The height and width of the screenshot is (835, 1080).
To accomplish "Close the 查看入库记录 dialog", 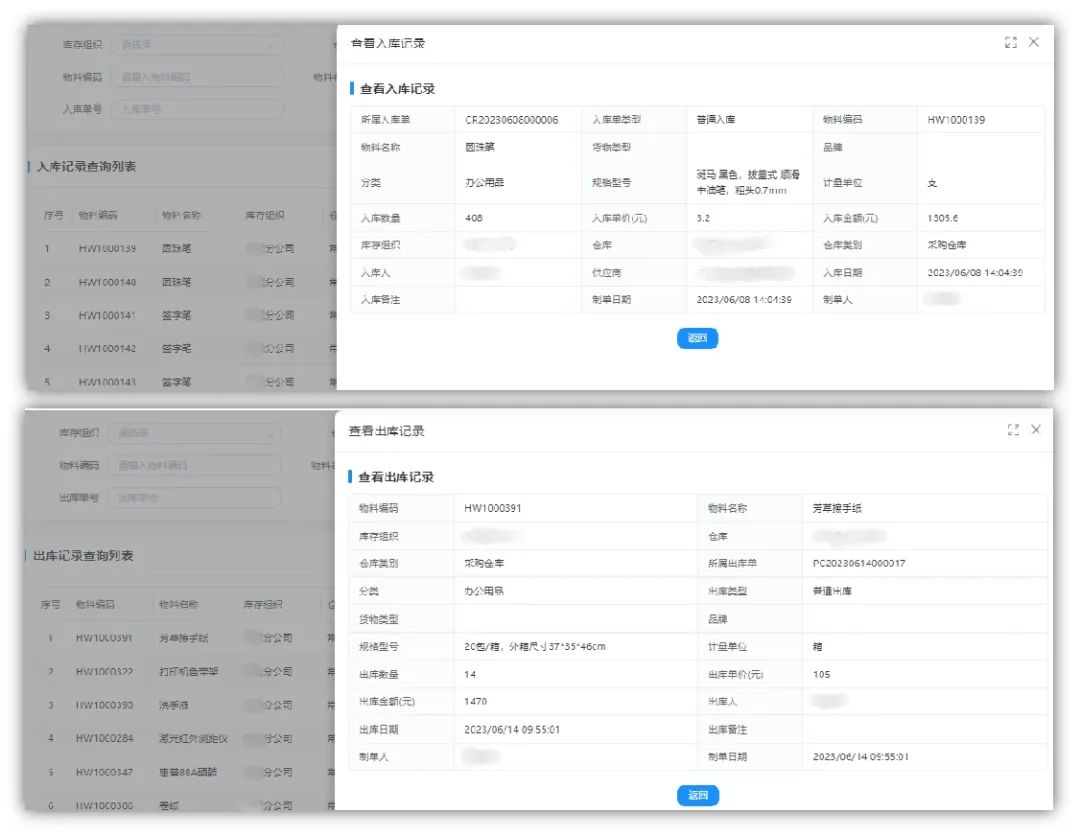I will tap(1034, 42).
